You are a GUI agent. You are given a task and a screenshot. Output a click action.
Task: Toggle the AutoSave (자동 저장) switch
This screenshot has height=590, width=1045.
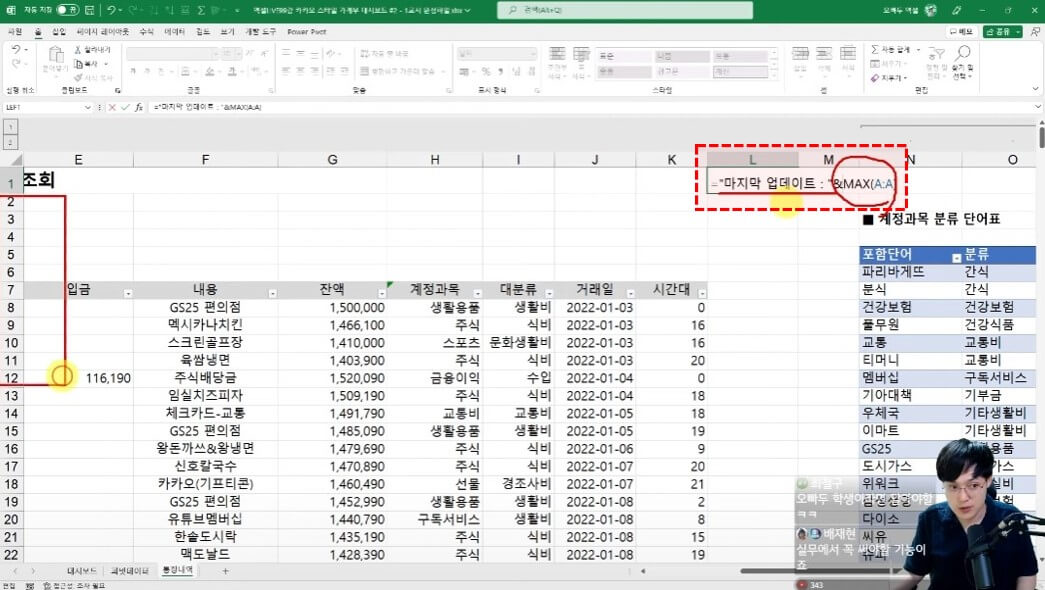pyautogui.click(x=67, y=9)
